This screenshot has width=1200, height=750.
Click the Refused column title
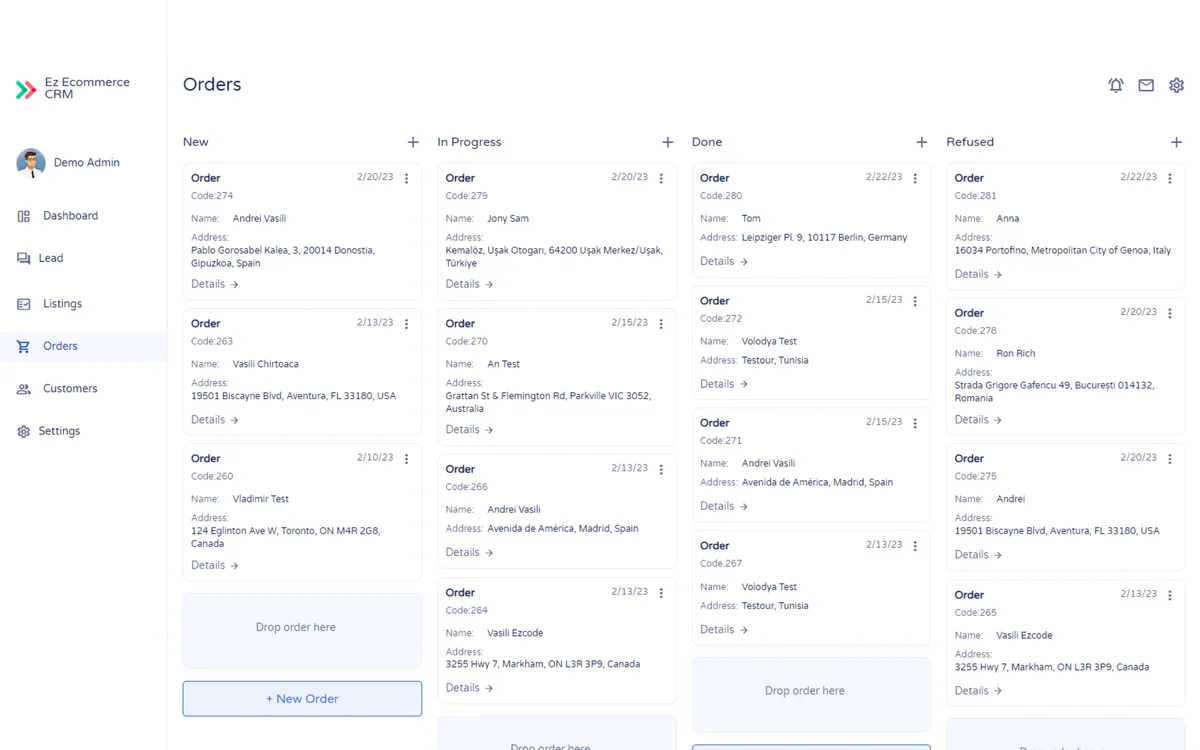pos(970,142)
